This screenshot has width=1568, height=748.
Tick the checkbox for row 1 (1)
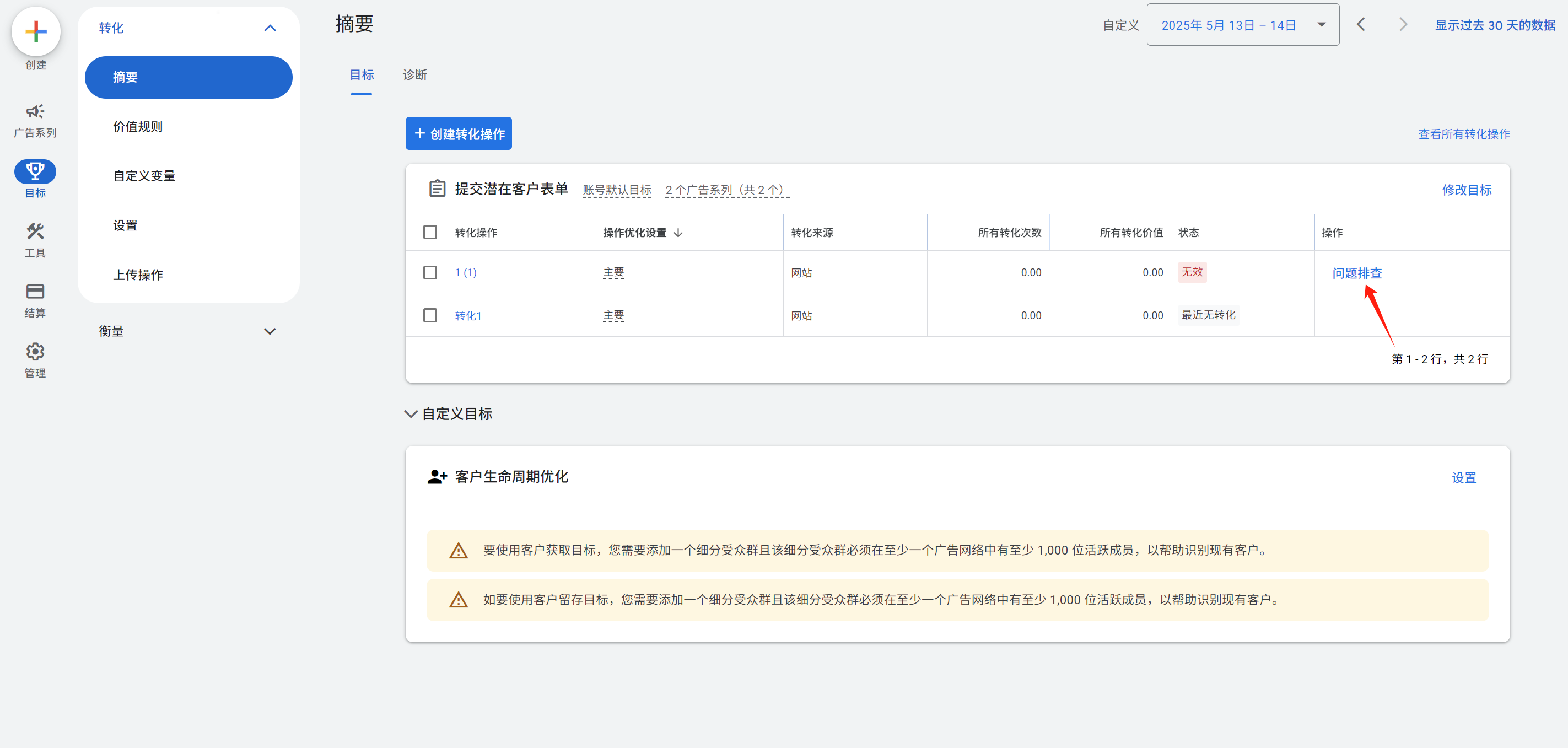(430, 273)
